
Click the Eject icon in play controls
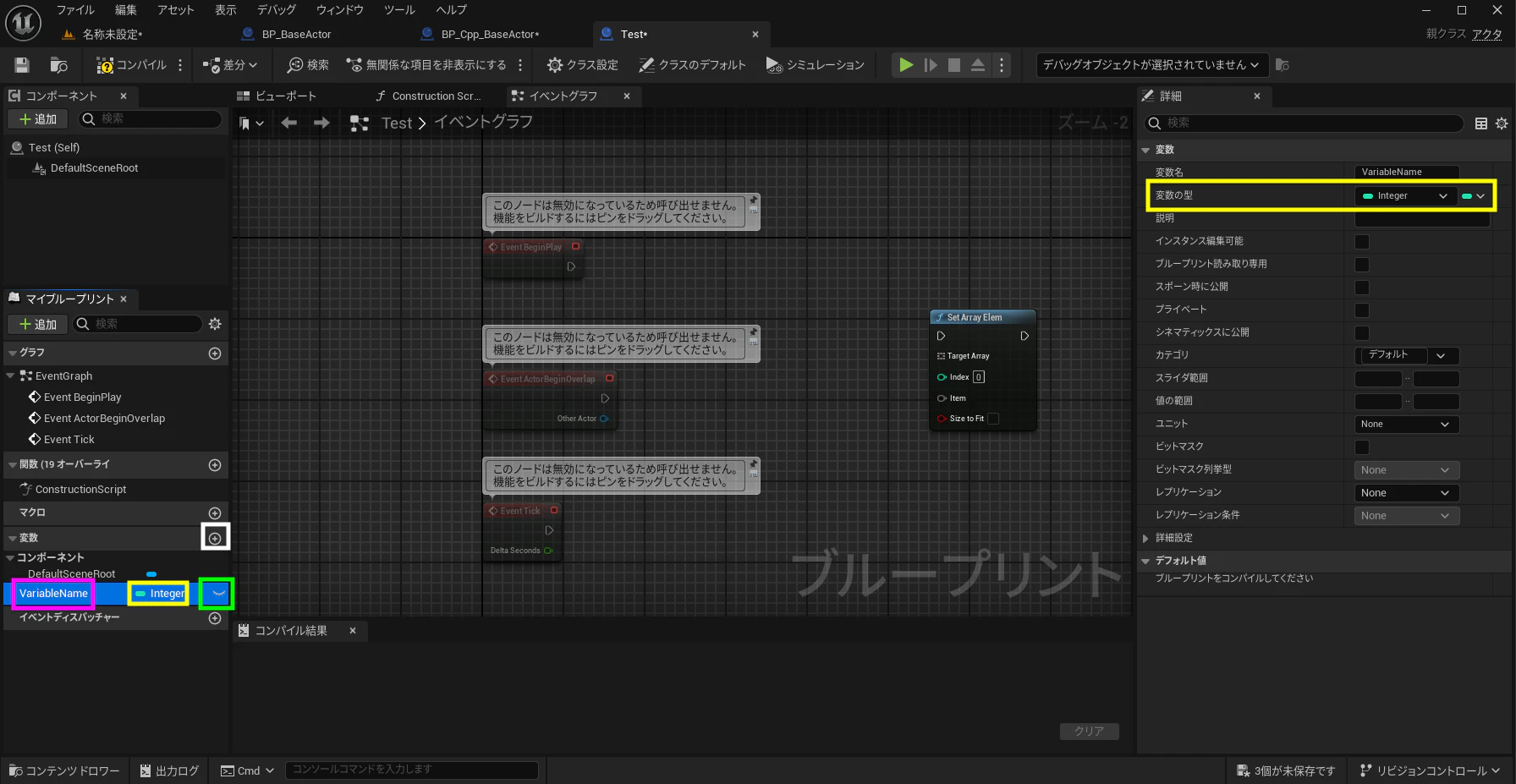pyautogui.click(x=978, y=65)
